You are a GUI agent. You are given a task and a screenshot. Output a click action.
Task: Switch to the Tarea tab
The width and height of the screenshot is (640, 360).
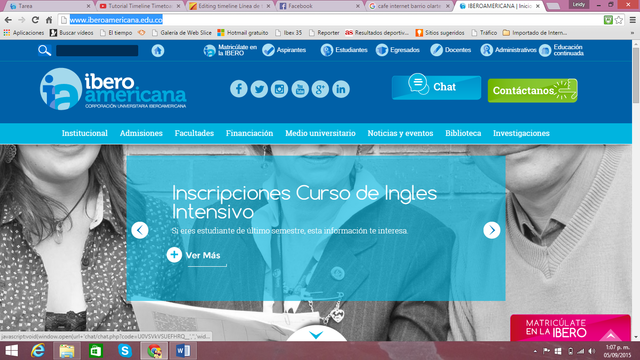click(49, 6)
